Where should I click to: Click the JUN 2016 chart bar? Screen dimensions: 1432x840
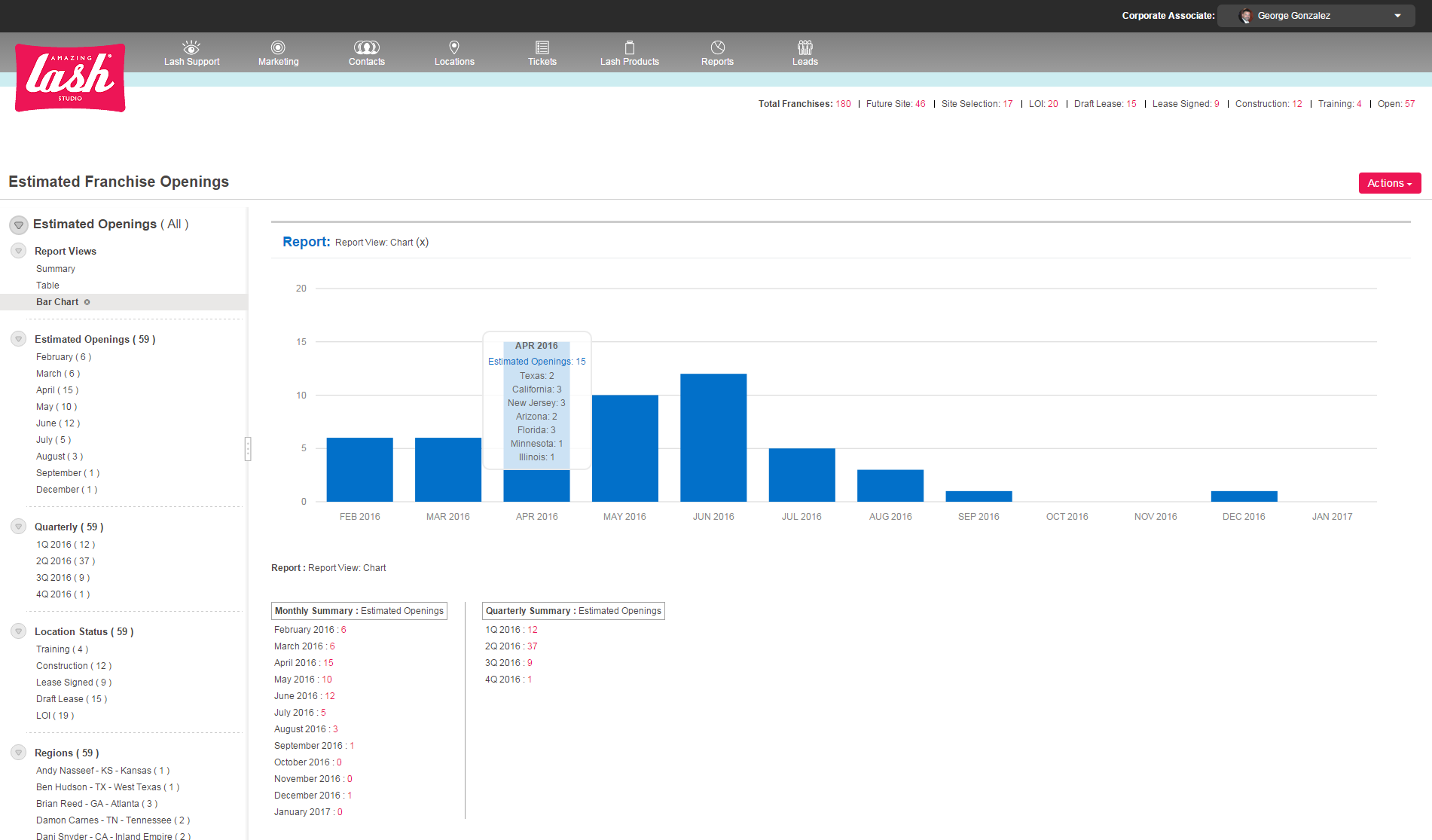tap(713, 437)
